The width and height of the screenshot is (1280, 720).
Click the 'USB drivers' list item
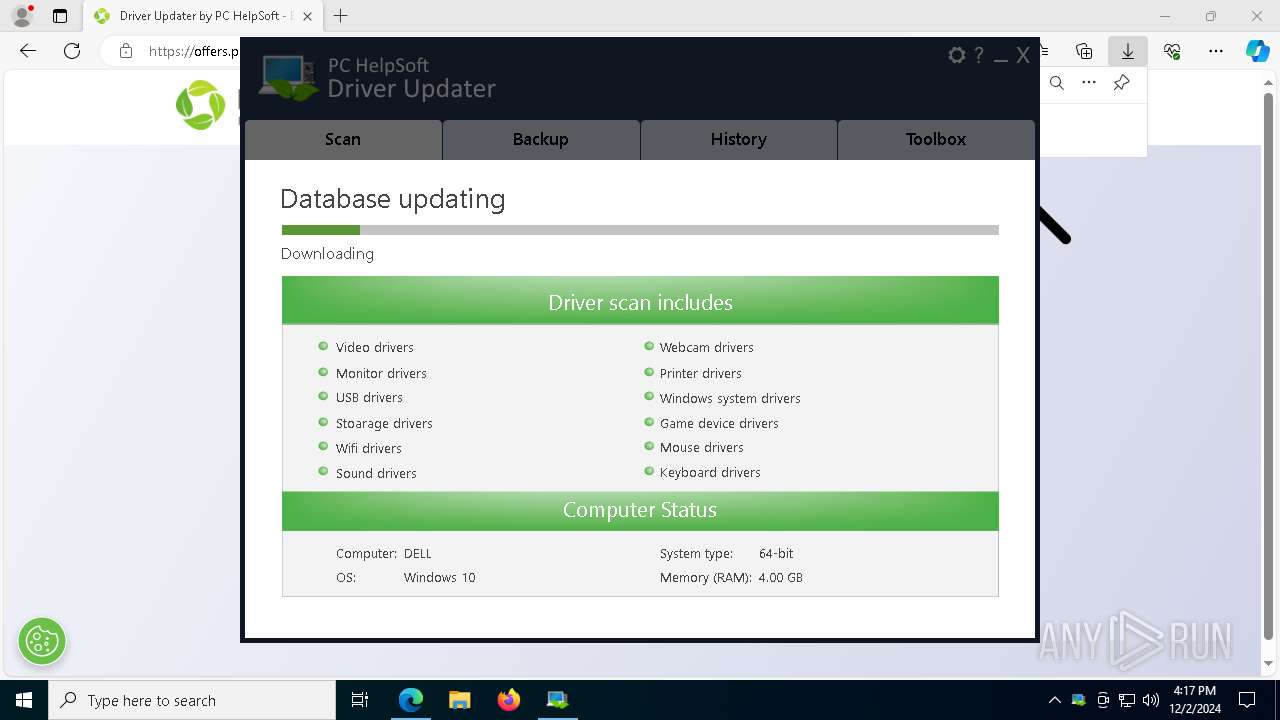[369, 397]
